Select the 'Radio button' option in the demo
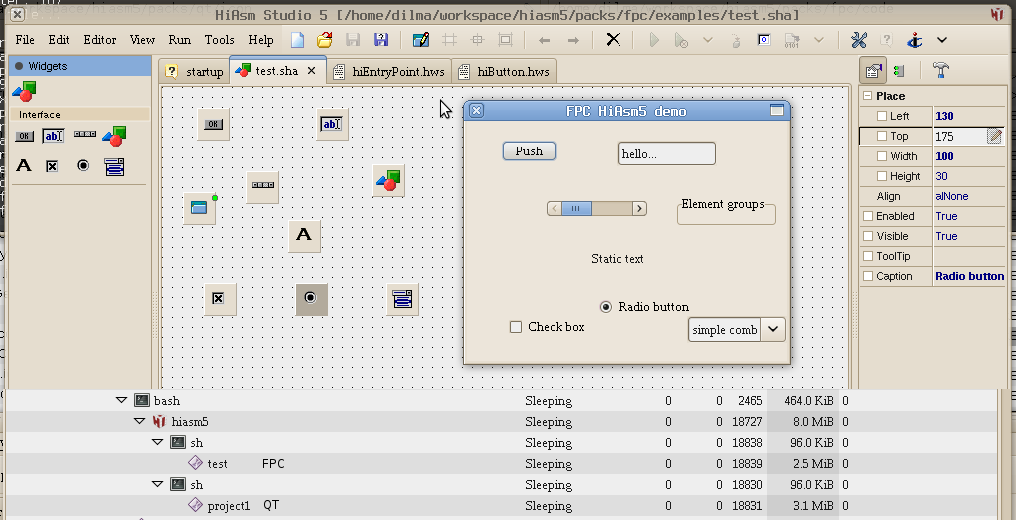This screenshot has width=1016, height=520. click(x=606, y=307)
